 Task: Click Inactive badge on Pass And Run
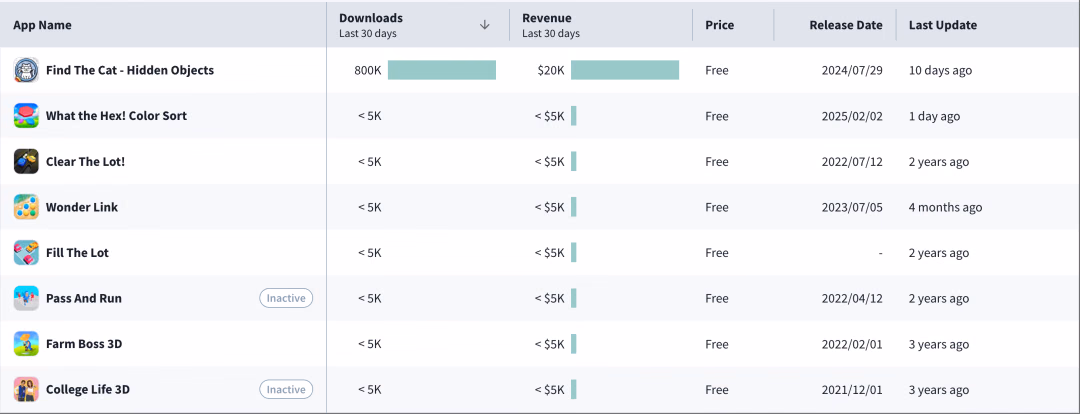pos(286,298)
